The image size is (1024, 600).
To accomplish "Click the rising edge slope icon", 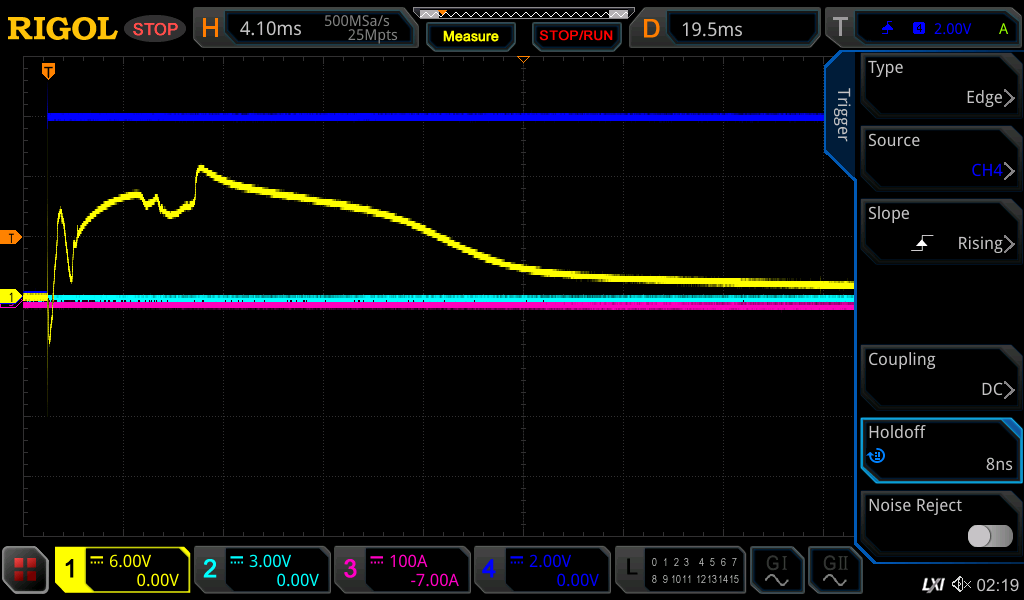I will click(x=923, y=243).
